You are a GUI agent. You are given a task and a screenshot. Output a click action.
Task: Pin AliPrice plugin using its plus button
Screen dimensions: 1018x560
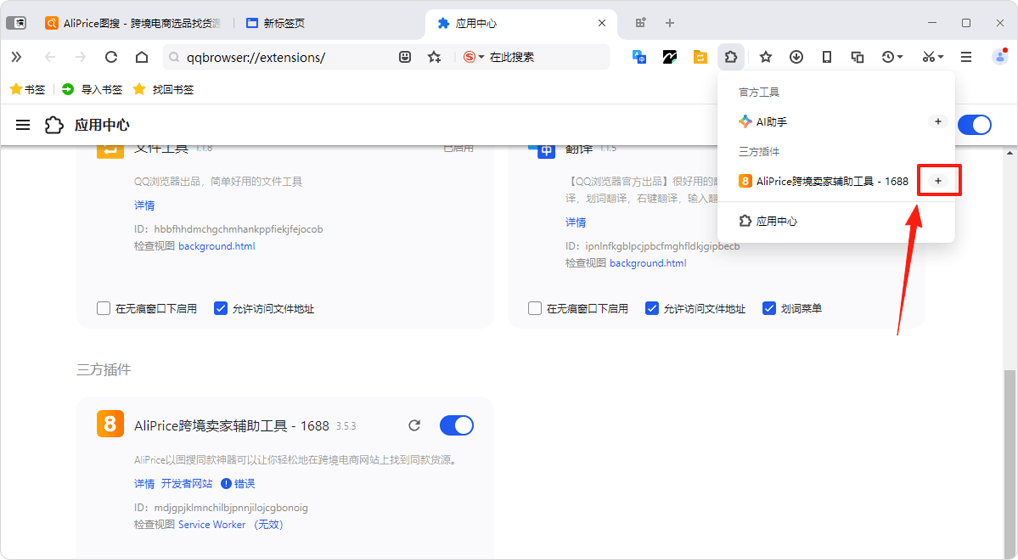pos(937,181)
